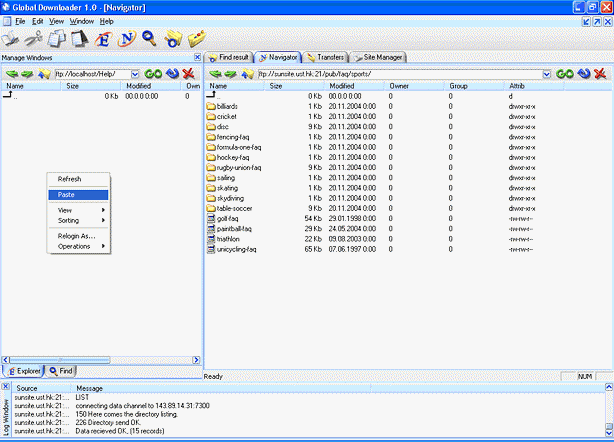Click the scissors Cut toolbar icon
The image size is (614, 442).
[34, 39]
